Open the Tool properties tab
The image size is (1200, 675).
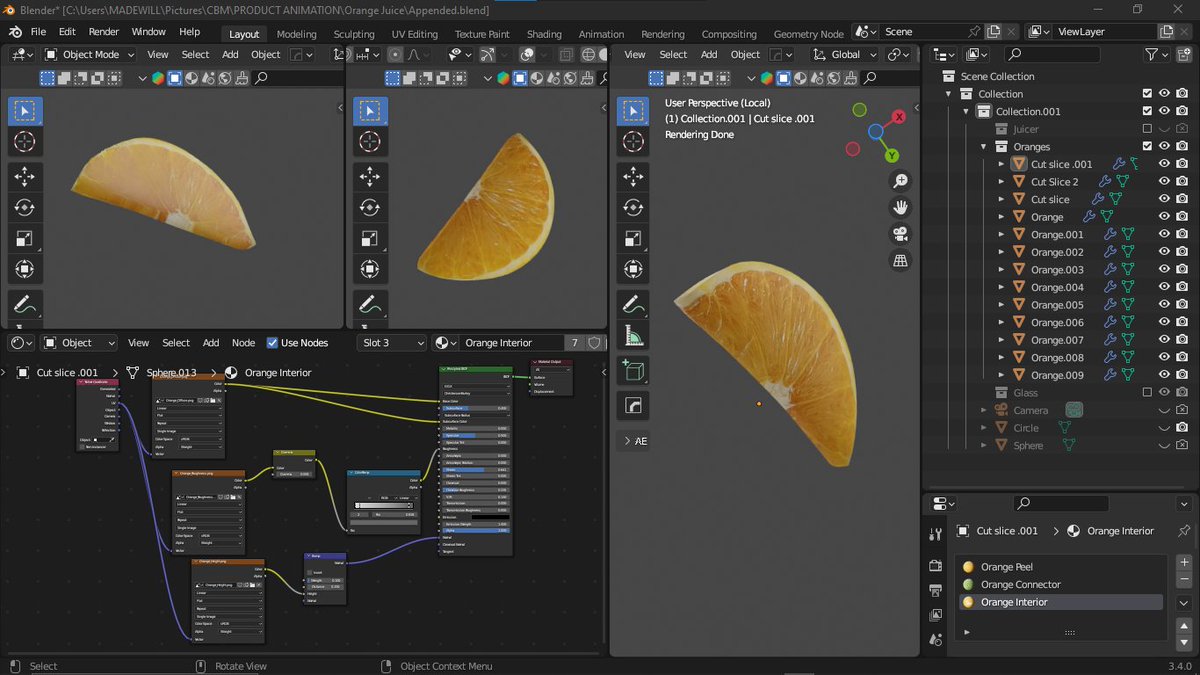tap(936, 534)
